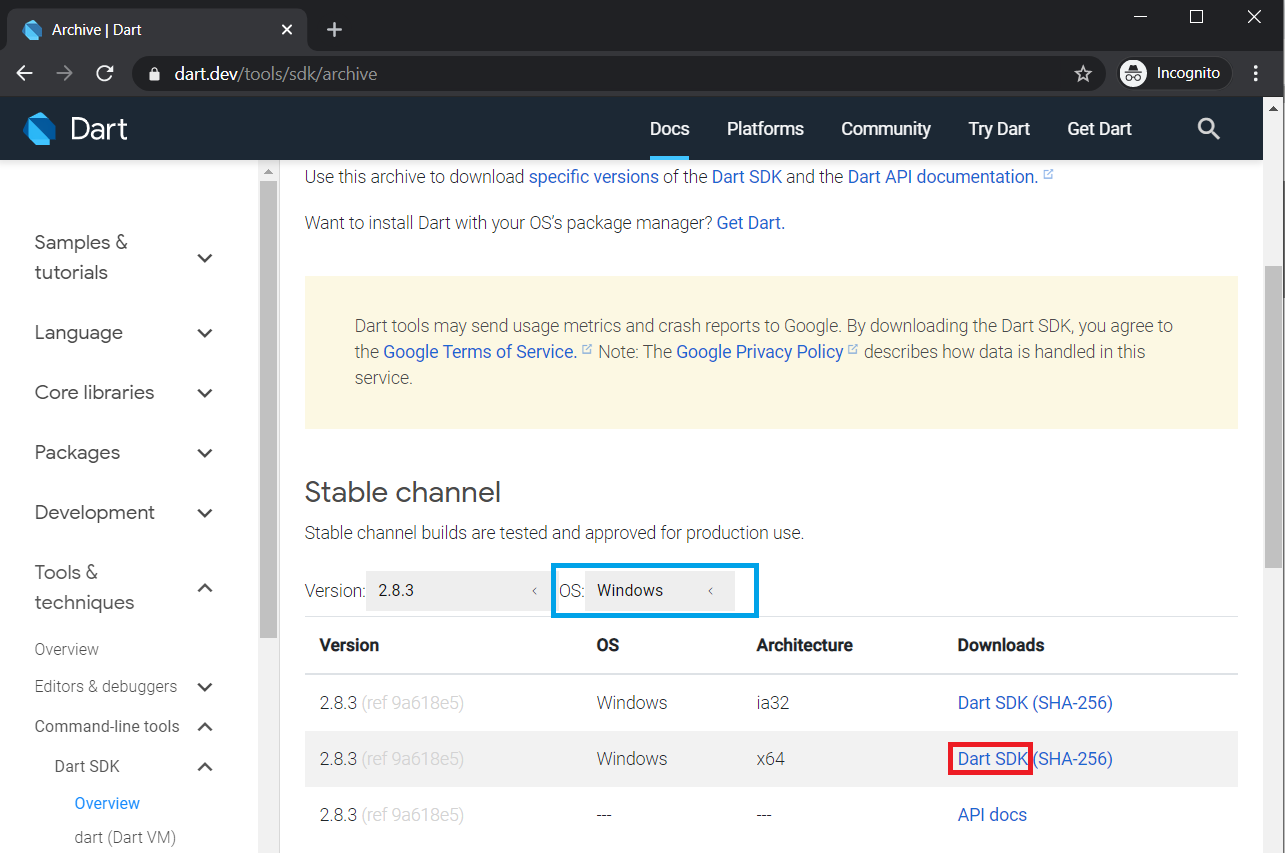Click the Incognito profile badge
Screen dimensions: 1285x853
pos(1172,72)
